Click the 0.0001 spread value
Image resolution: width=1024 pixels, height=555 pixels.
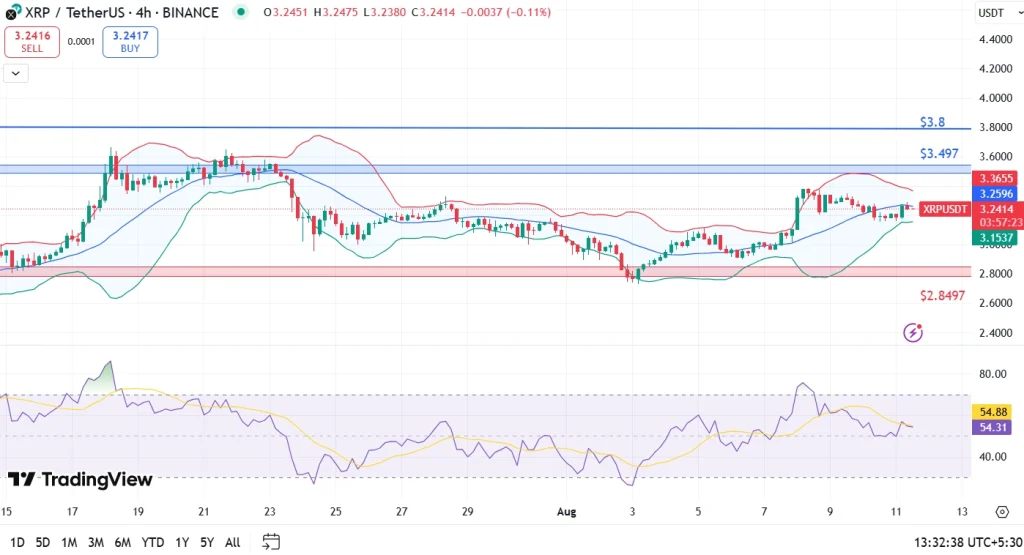click(x=81, y=42)
